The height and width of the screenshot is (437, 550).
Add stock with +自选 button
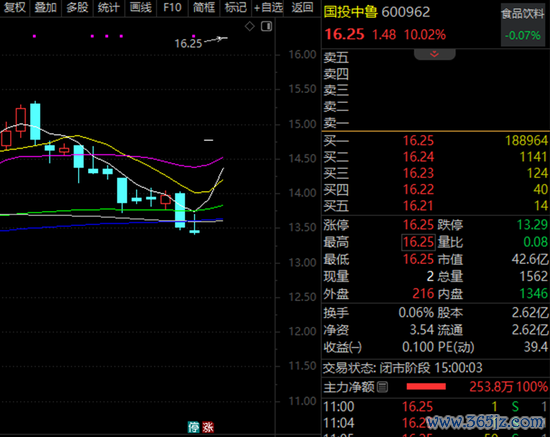pos(268,7)
